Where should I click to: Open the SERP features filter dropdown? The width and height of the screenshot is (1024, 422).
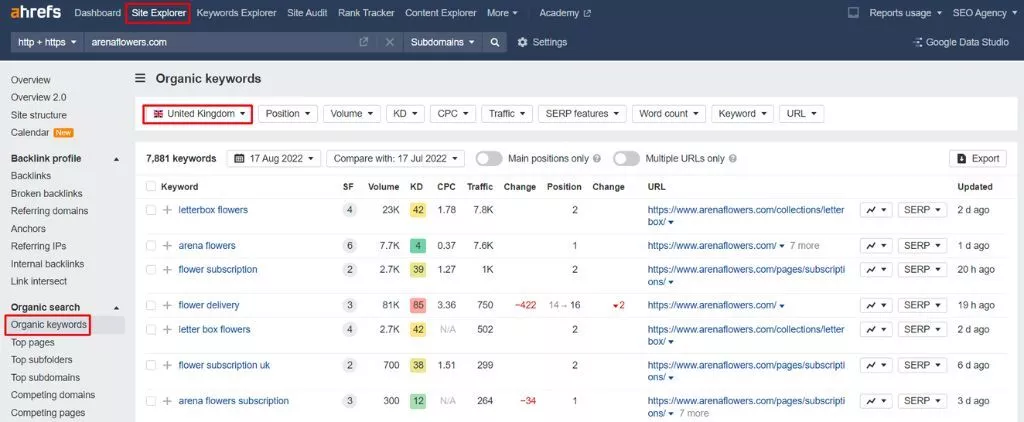[x=583, y=114]
